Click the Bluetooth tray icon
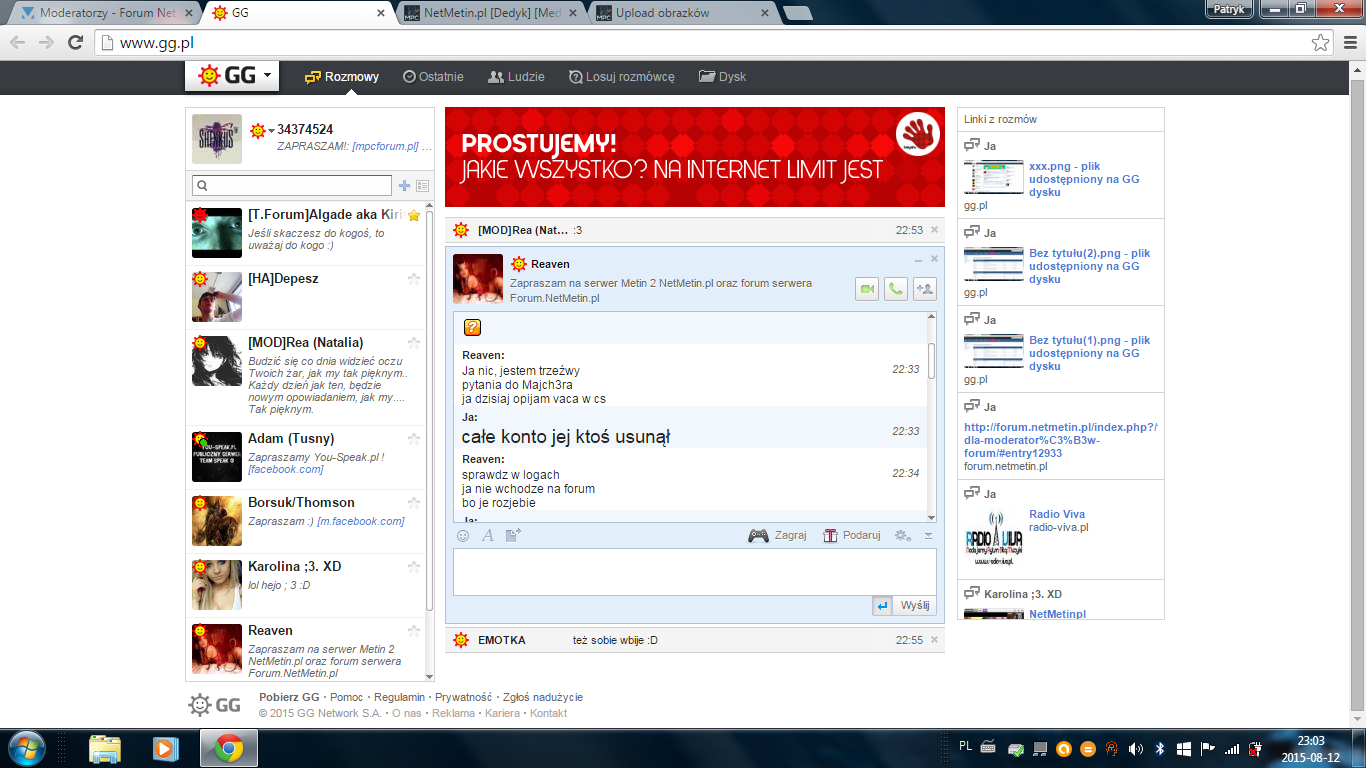 point(1160,748)
